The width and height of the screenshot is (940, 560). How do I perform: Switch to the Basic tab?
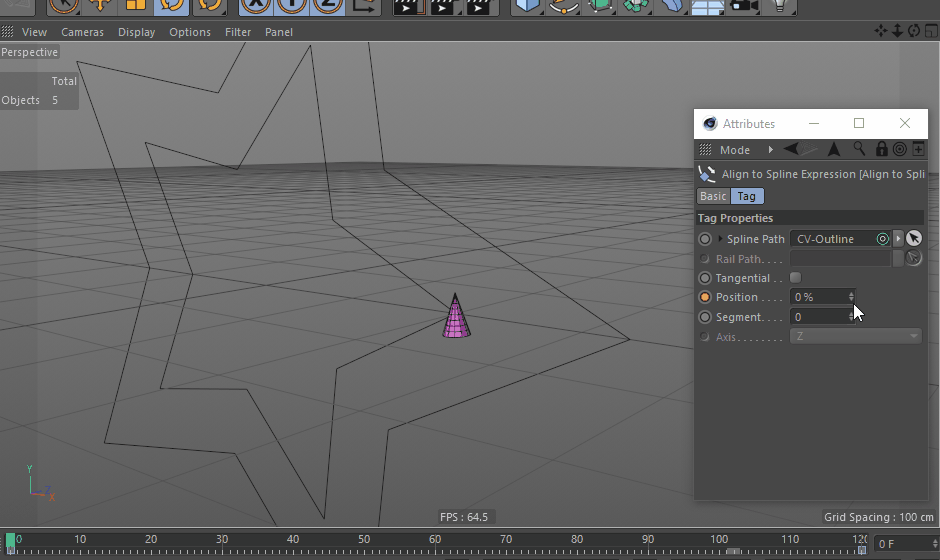(713, 196)
